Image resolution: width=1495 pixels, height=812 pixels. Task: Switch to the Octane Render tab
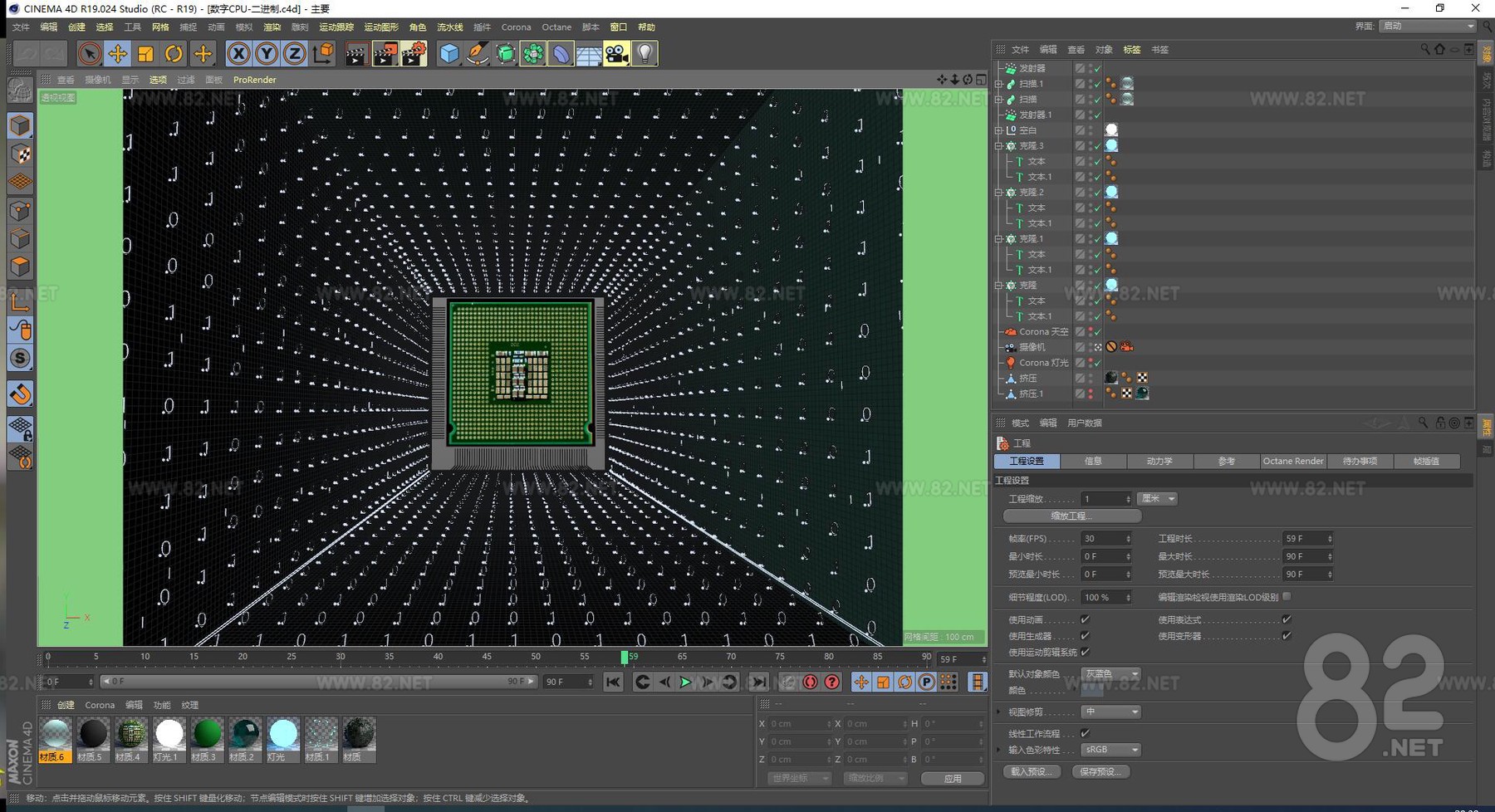pyautogui.click(x=1292, y=461)
